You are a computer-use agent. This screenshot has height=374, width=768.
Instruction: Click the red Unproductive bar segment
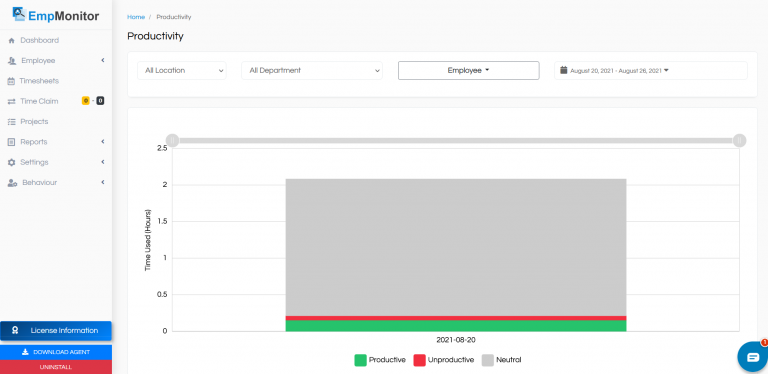coord(456,318)
